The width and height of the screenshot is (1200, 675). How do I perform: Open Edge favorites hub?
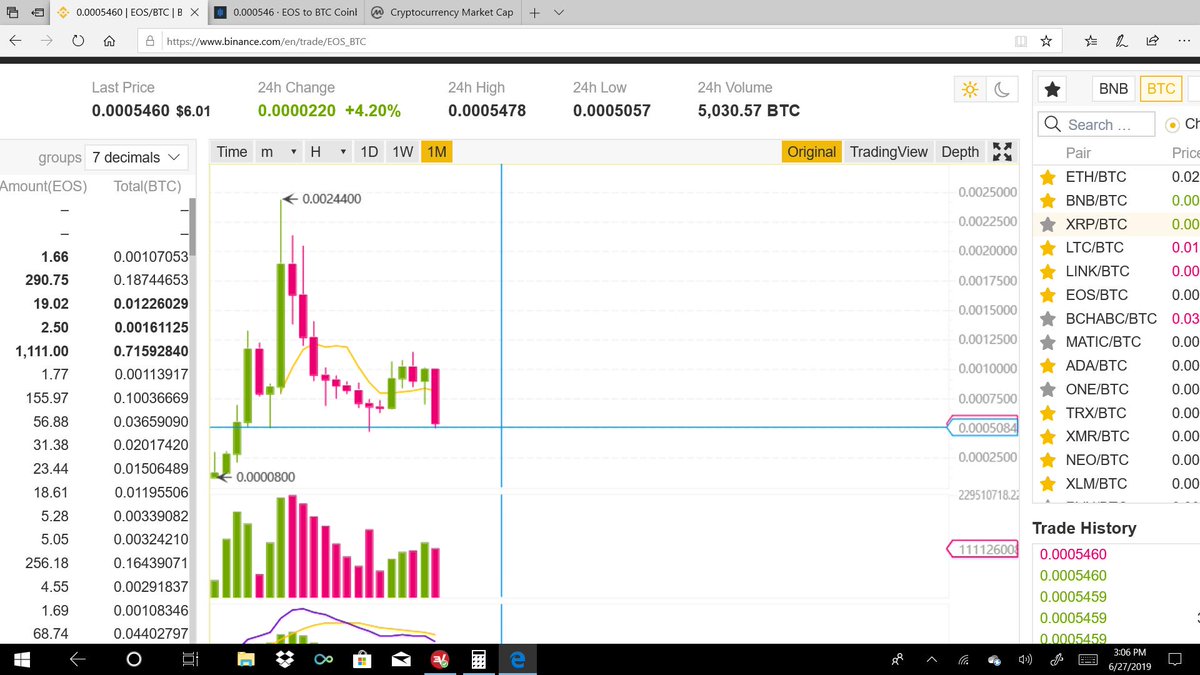(x=1091, y=42)
